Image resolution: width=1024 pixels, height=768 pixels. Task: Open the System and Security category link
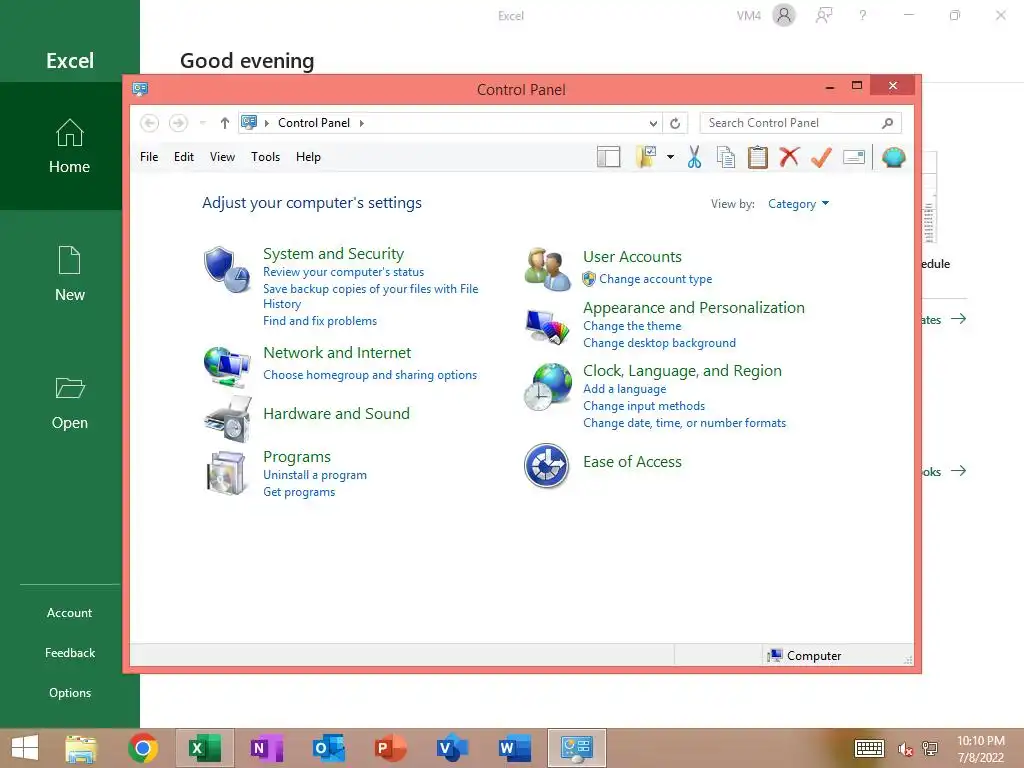[334, 253]
